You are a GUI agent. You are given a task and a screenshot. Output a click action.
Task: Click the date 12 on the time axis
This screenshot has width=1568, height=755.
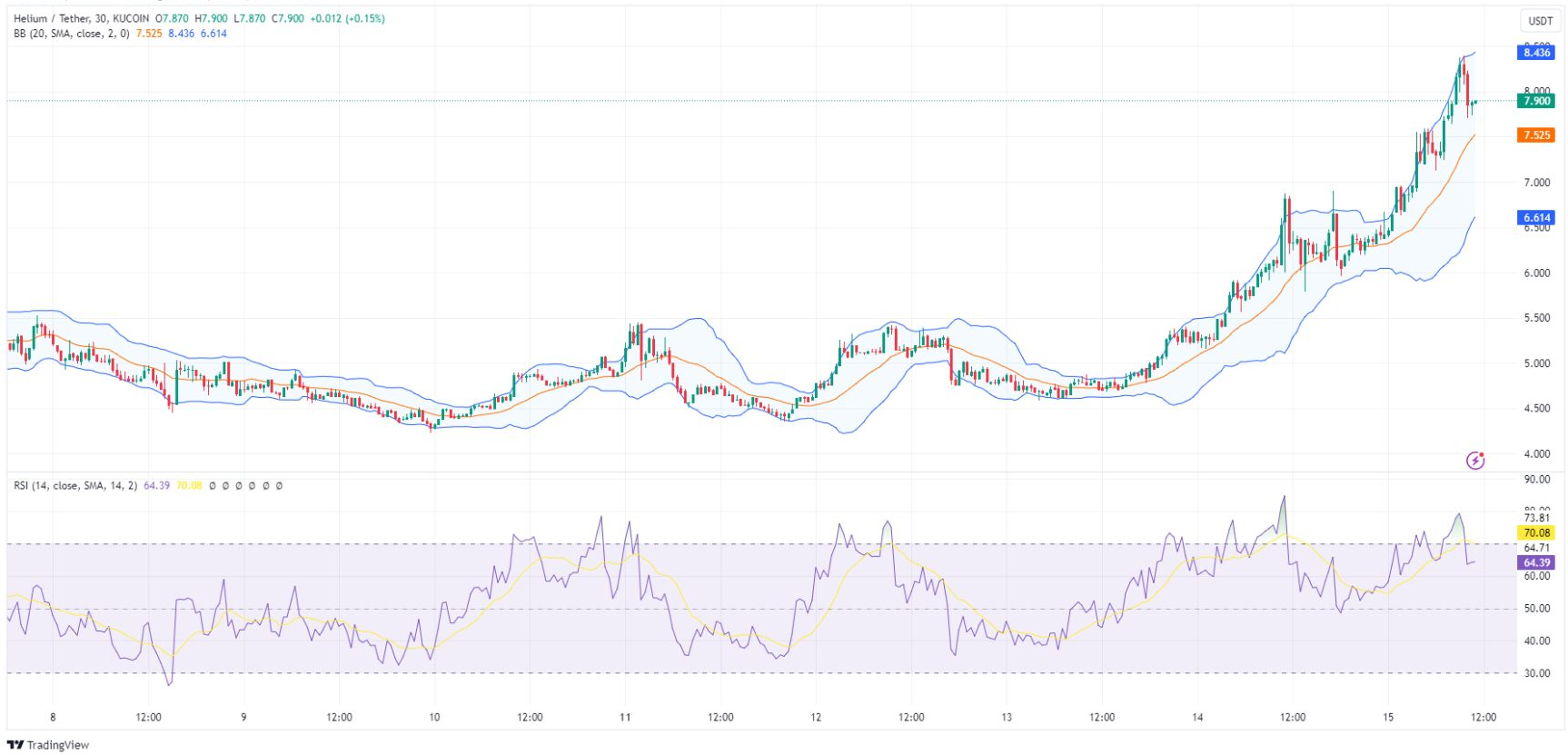pyautogui.click(x=816, y=718)
